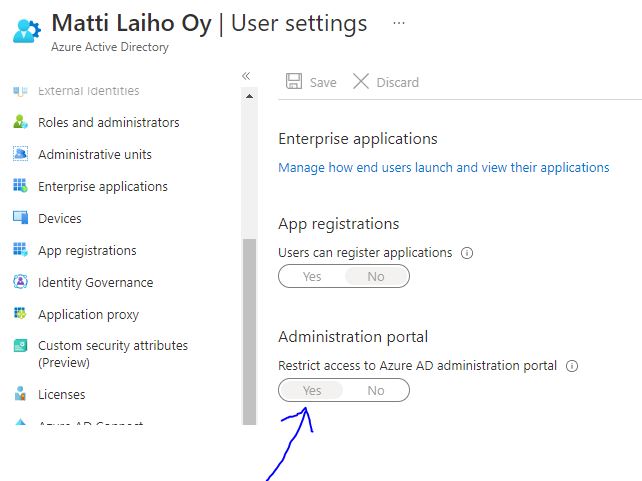Open External Identities menu item
The height and width of the screenshot is (481, 642).
point(88,90)
